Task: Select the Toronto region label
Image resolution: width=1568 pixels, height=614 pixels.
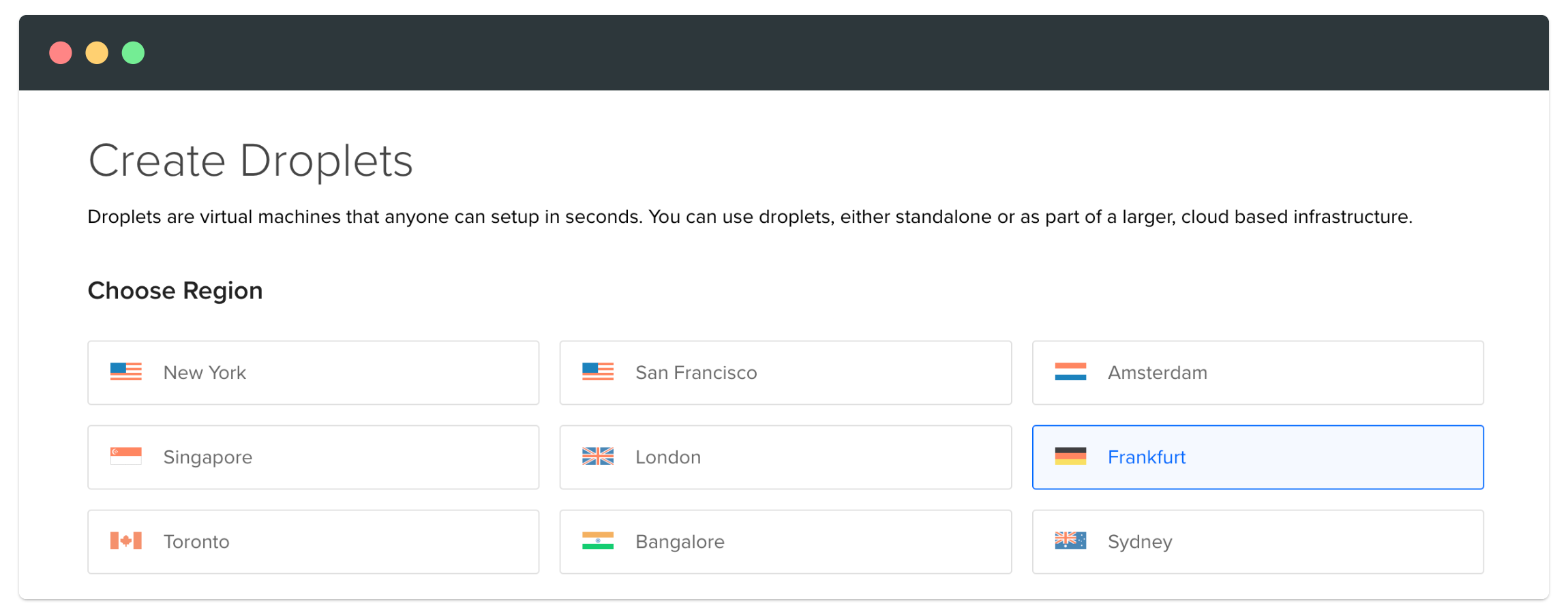Action: (x=196, y=542)
